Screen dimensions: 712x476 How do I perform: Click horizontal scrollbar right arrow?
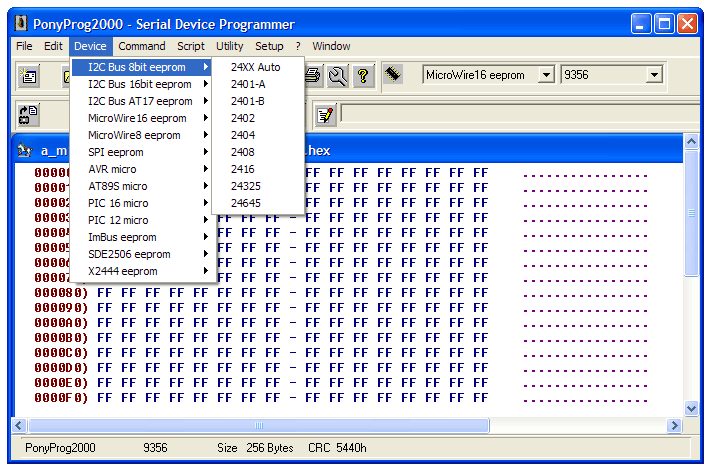click(x=674, y=426)
